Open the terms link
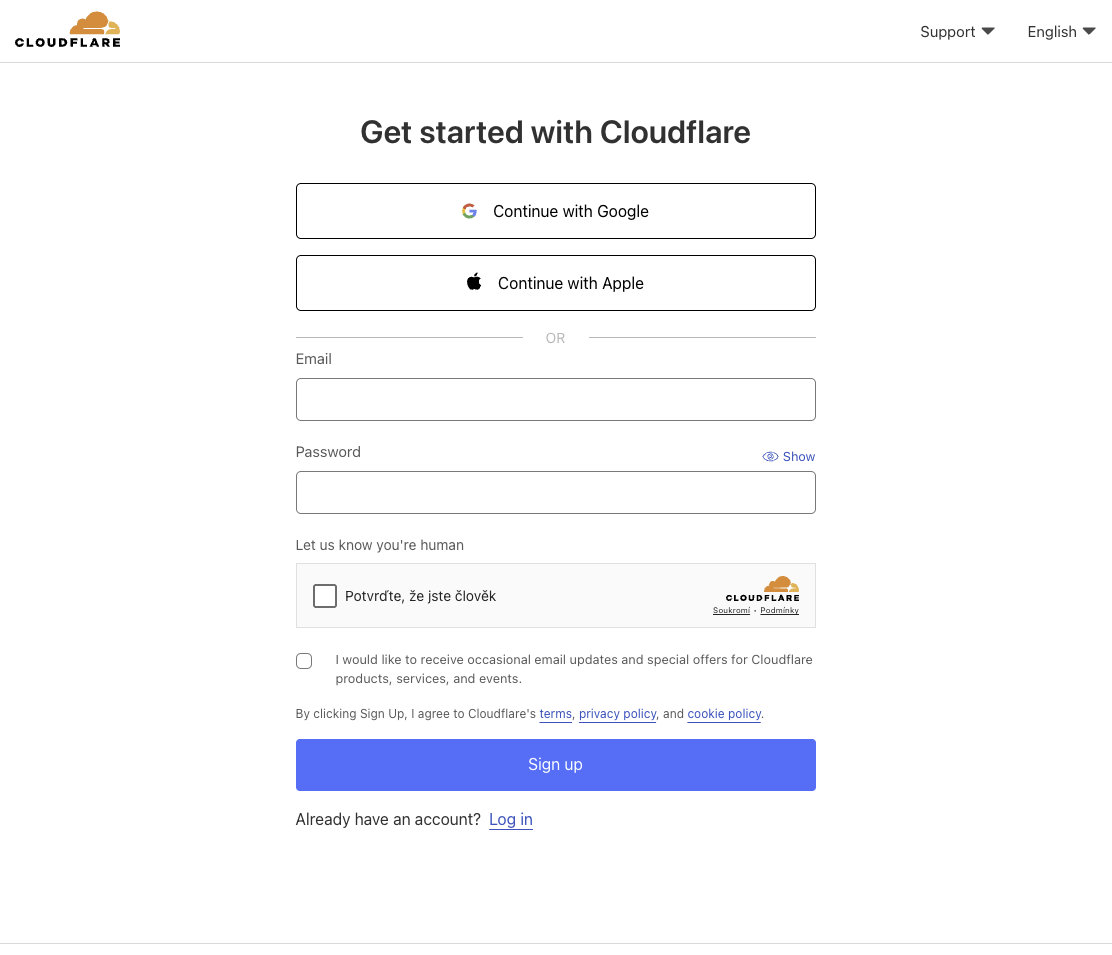This screenshot has width=1112, height=955. (x=555, y=714)
